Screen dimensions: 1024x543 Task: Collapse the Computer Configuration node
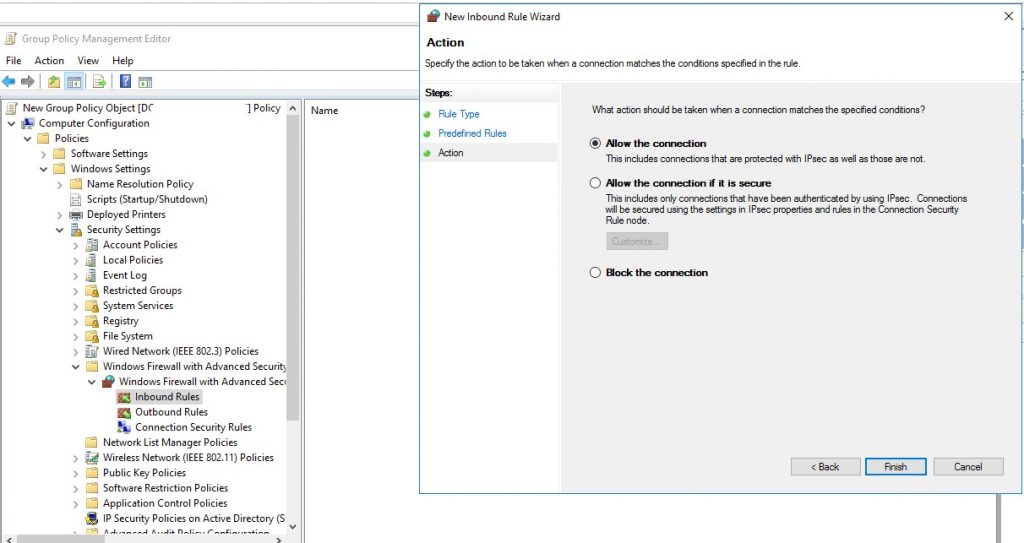[12, 124]
